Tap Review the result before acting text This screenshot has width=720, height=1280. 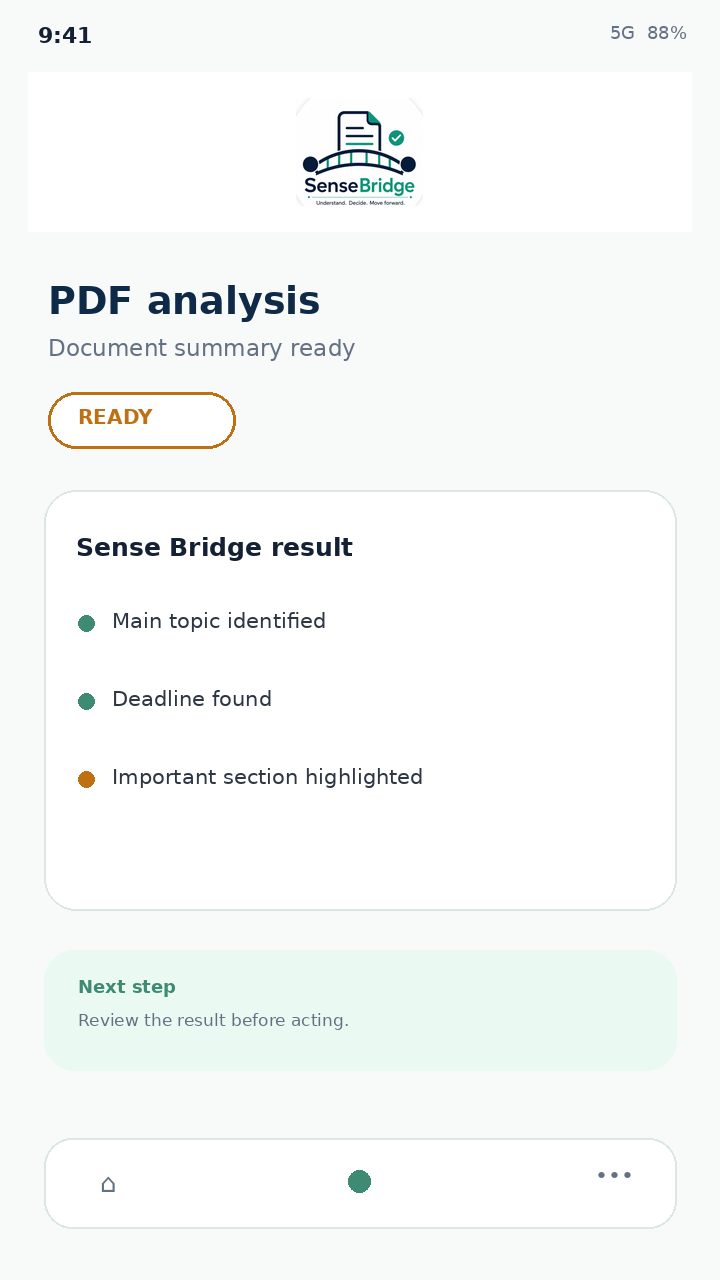(213, 1021)
